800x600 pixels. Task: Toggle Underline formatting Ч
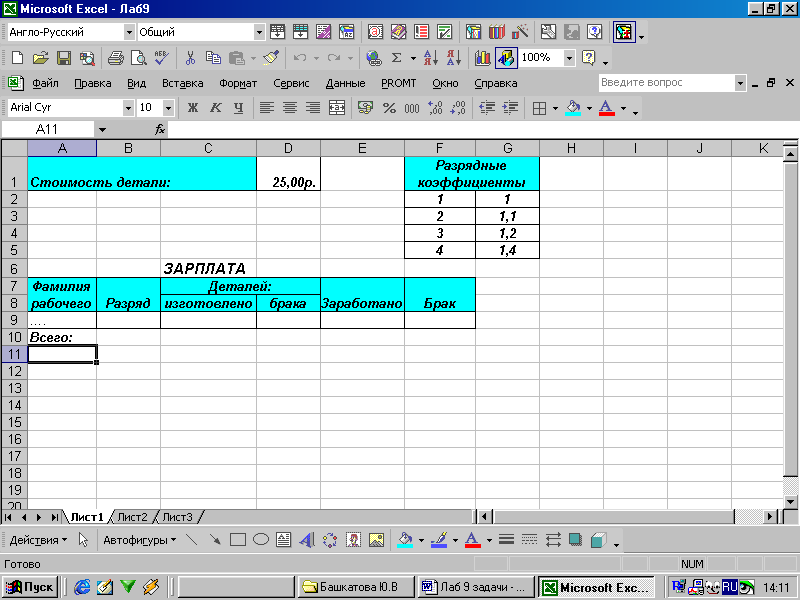click(238, 108)
